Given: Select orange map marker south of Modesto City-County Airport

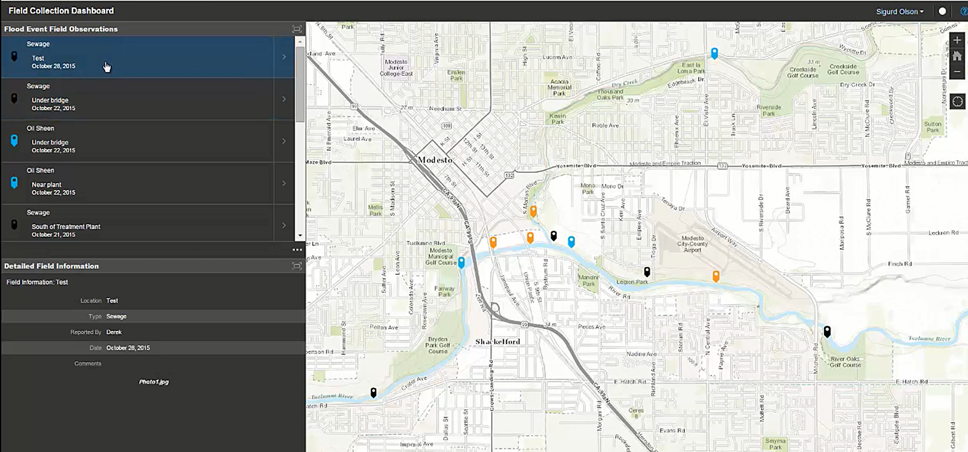Looking at the screenshot, I should coord(716,276).
